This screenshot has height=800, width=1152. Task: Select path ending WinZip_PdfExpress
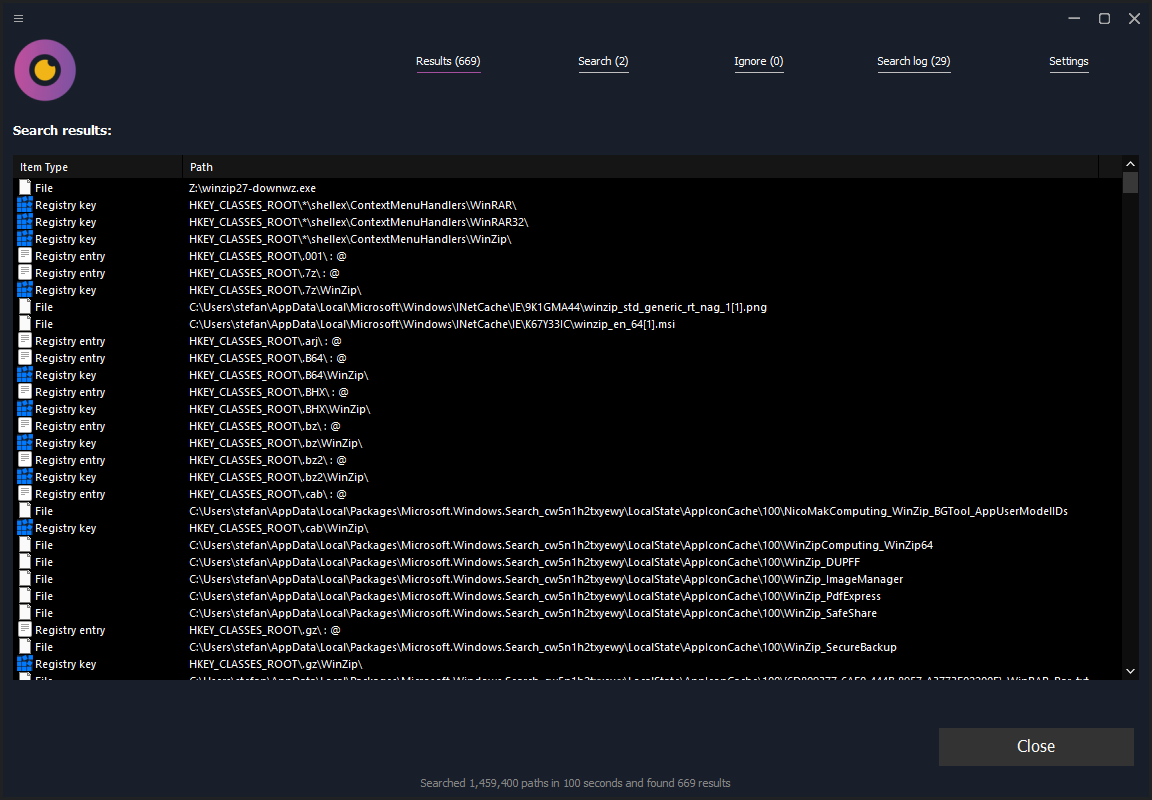click(535, 596)
